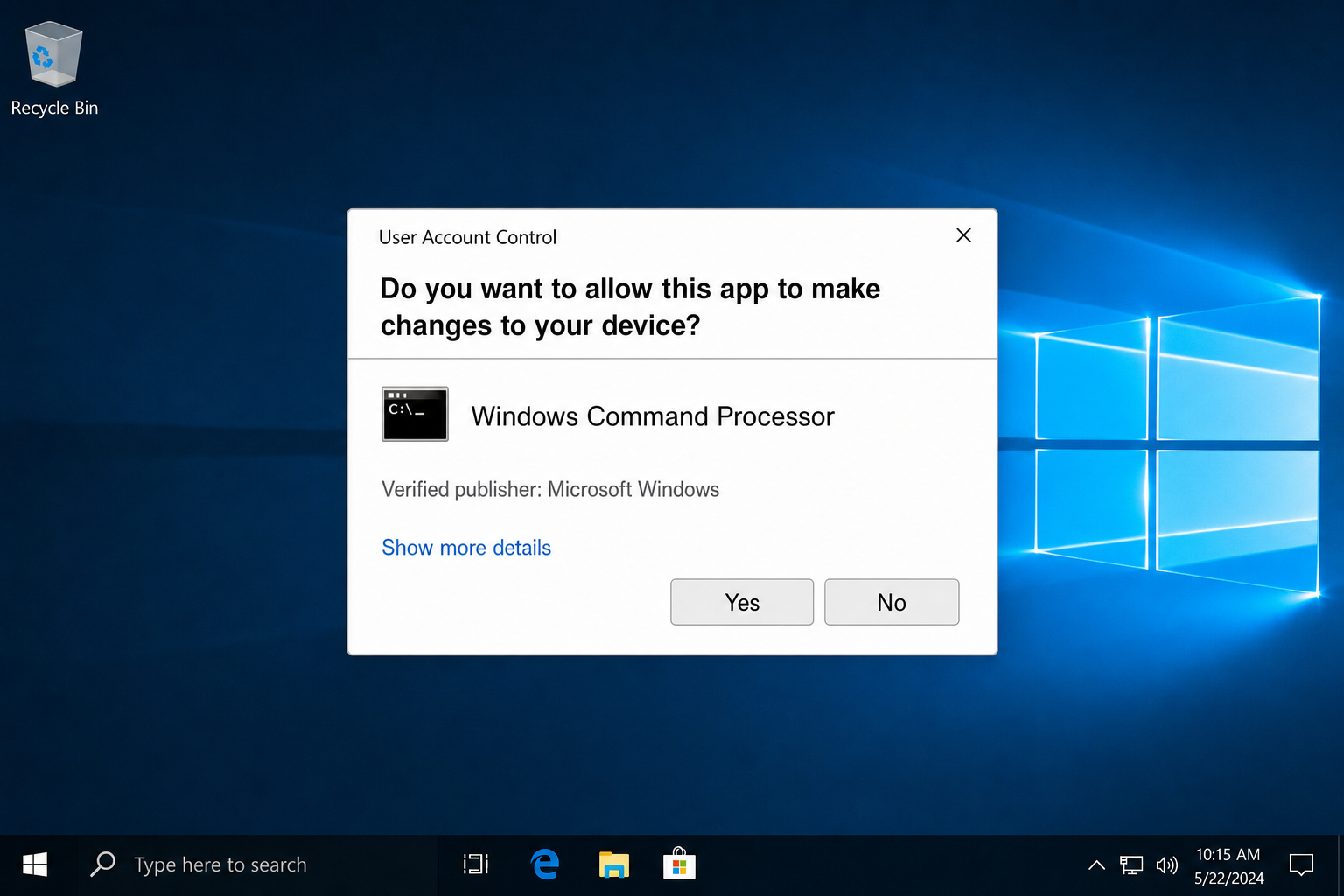Screen dimensions: 1344x896
Task: Click Yes to allow the app
Action: click(x=742, y=602)
